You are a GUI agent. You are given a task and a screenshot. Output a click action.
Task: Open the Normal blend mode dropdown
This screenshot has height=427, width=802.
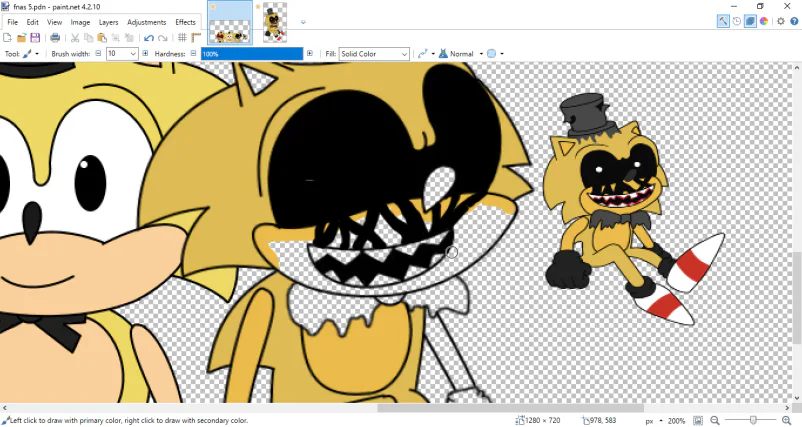tap(461, 53)
